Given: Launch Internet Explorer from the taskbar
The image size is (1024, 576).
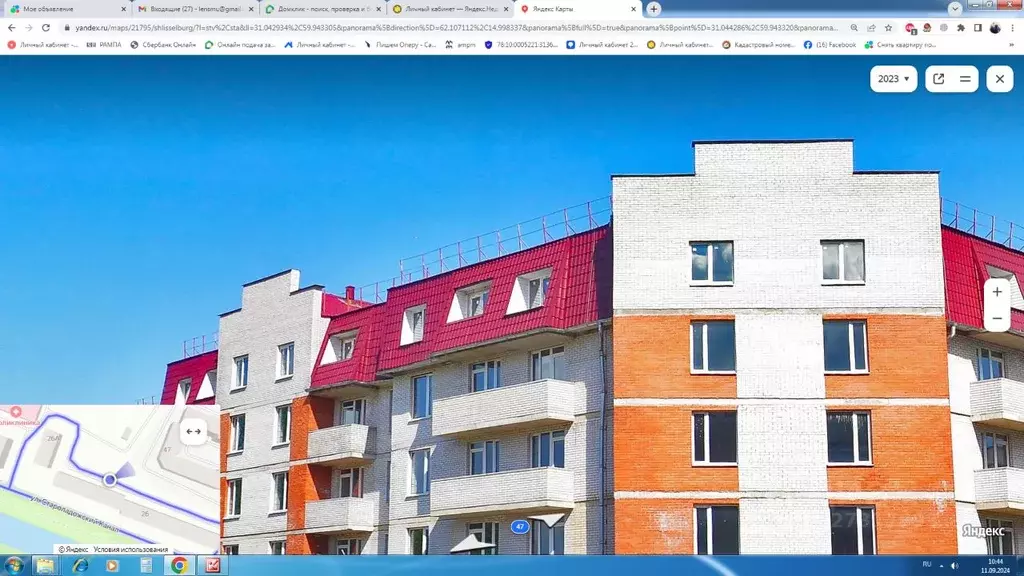Looking at the screenshot, I should point(80,565).
